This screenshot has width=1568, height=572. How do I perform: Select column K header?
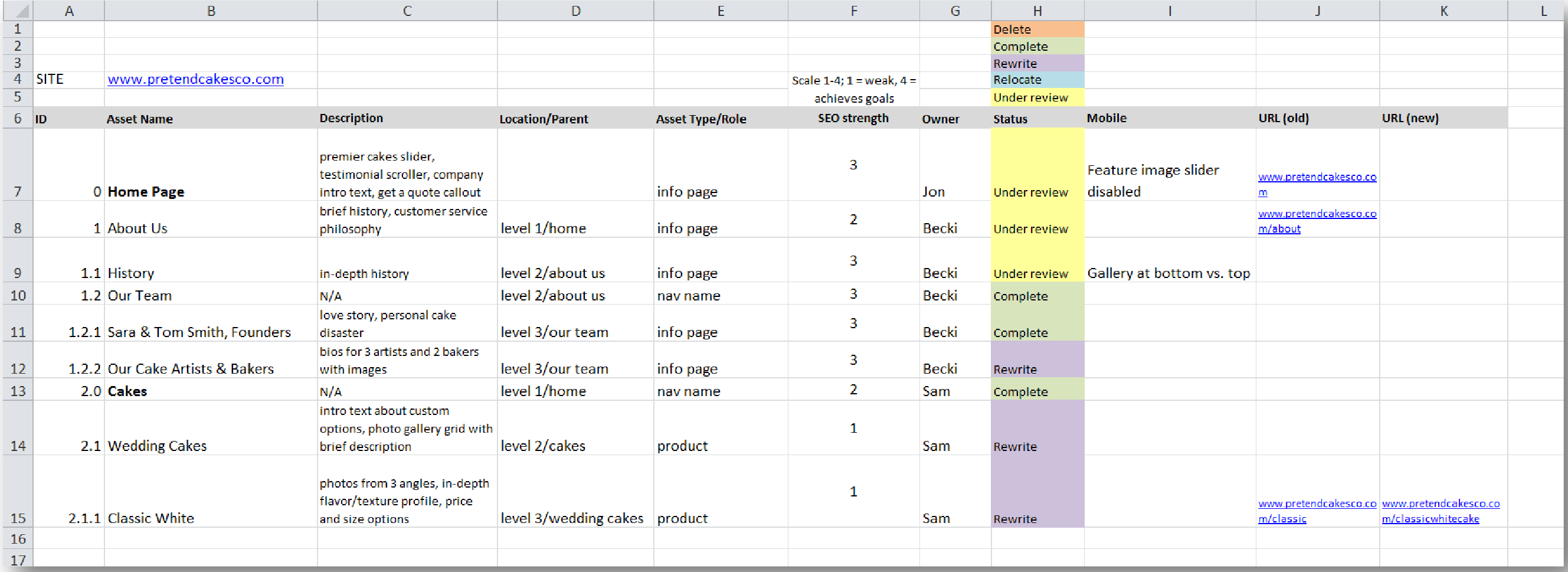point(1443,11)
